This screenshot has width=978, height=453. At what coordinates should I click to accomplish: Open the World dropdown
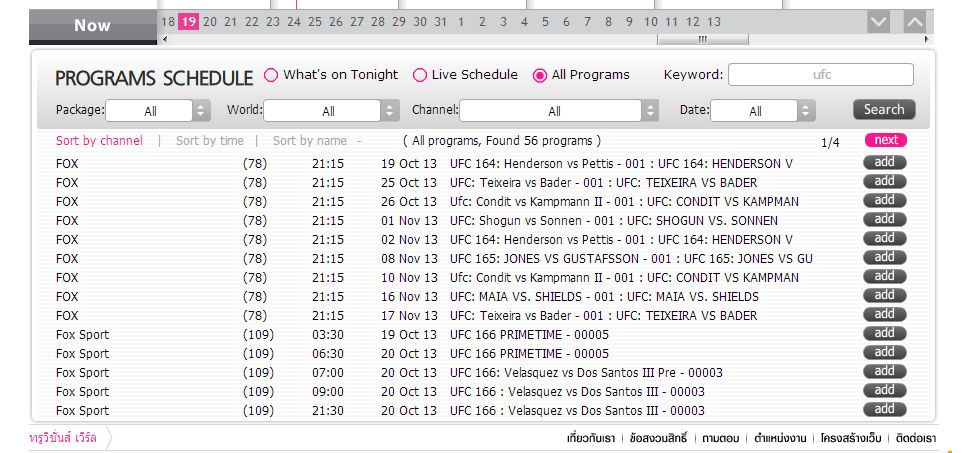pos(331,110)
